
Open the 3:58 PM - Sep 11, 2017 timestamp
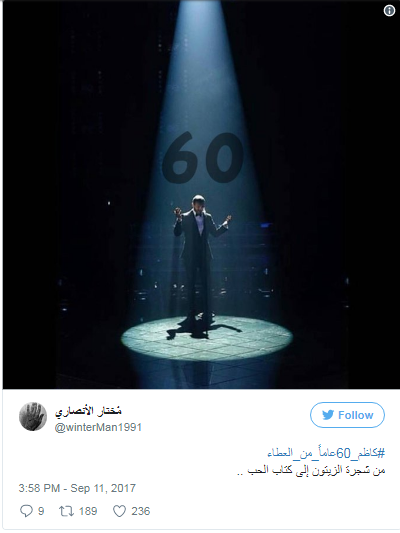77,488
